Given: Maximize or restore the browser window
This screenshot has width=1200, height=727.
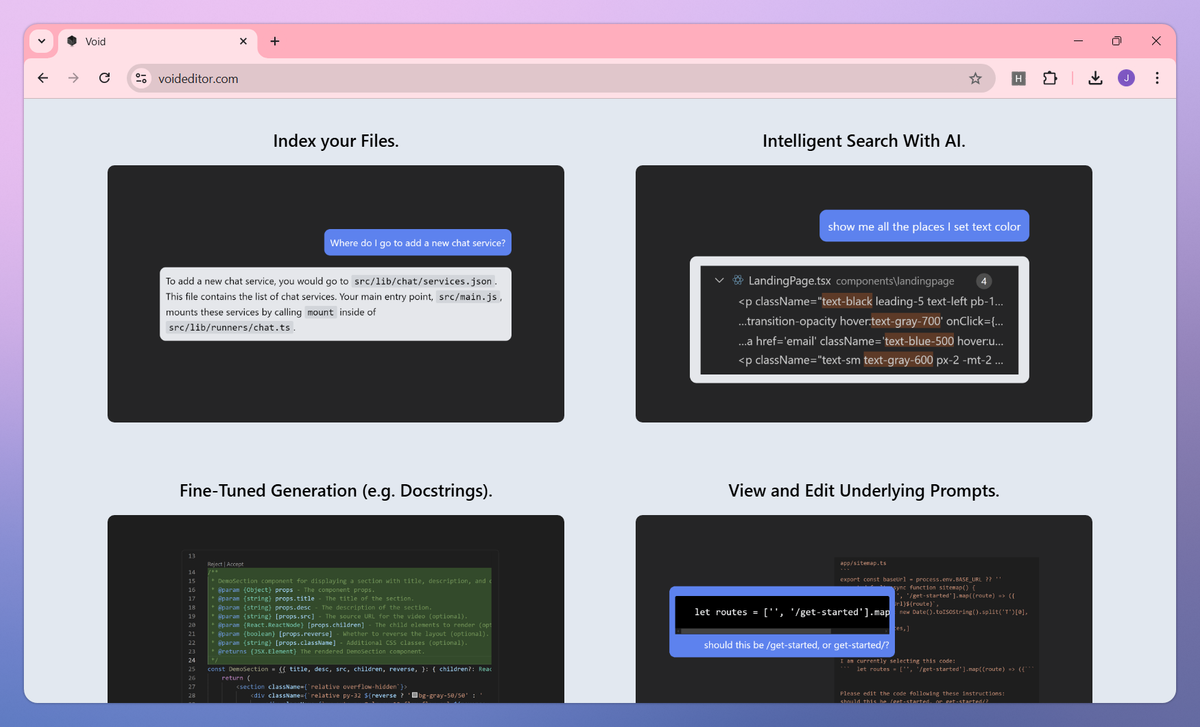Looking at the screenshot, I should 1117,41.
